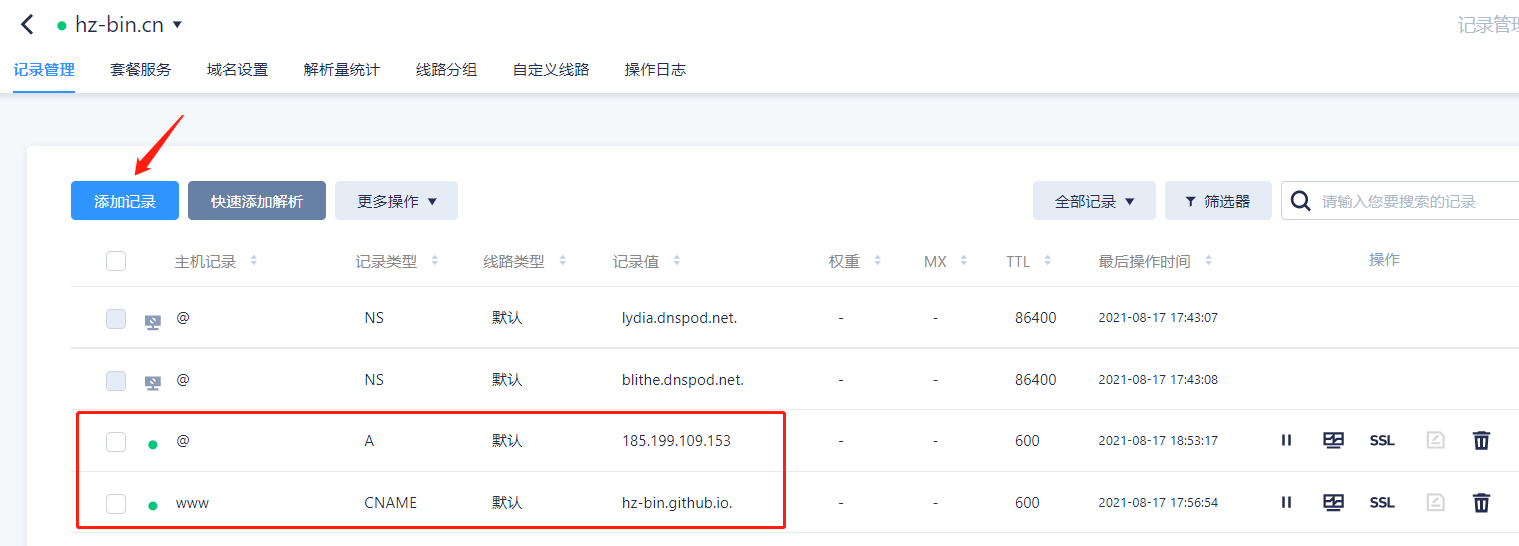
Task: Pause the www CNAME record
Action: click(x=1286, y=502)
